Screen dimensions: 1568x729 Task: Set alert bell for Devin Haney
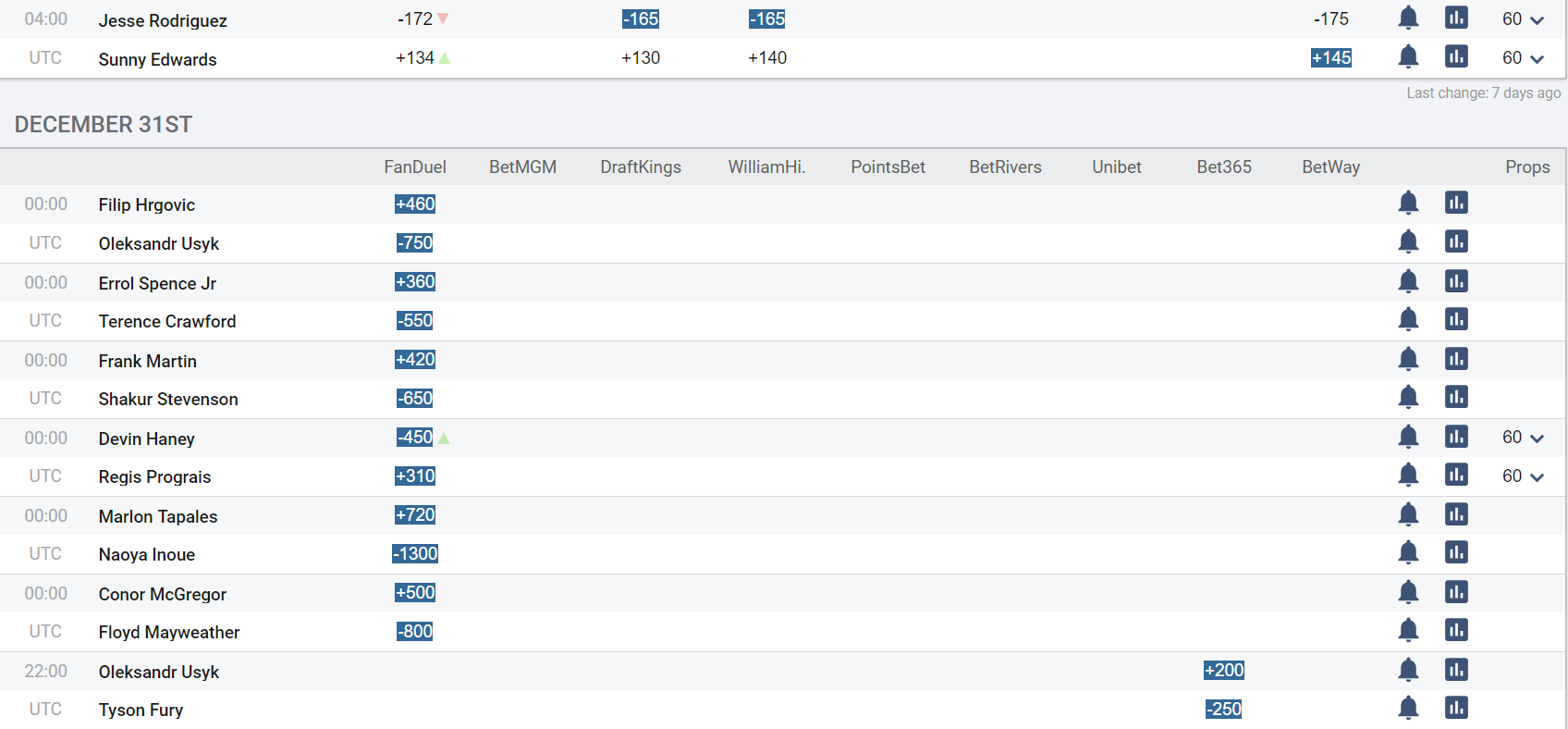tap(1408, 437)
